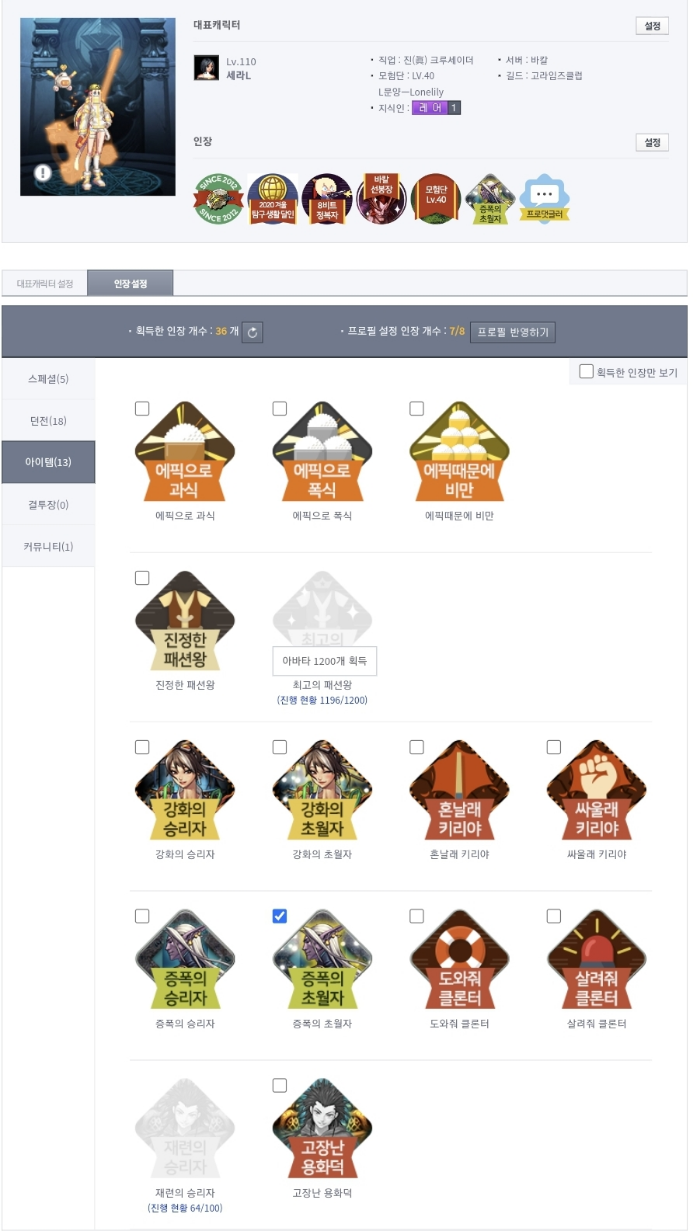This screenshot has height=1231, width=700.
Task: Switch to the 대표캐릭터 설정 tab
Action: click(x=45, y=284)
